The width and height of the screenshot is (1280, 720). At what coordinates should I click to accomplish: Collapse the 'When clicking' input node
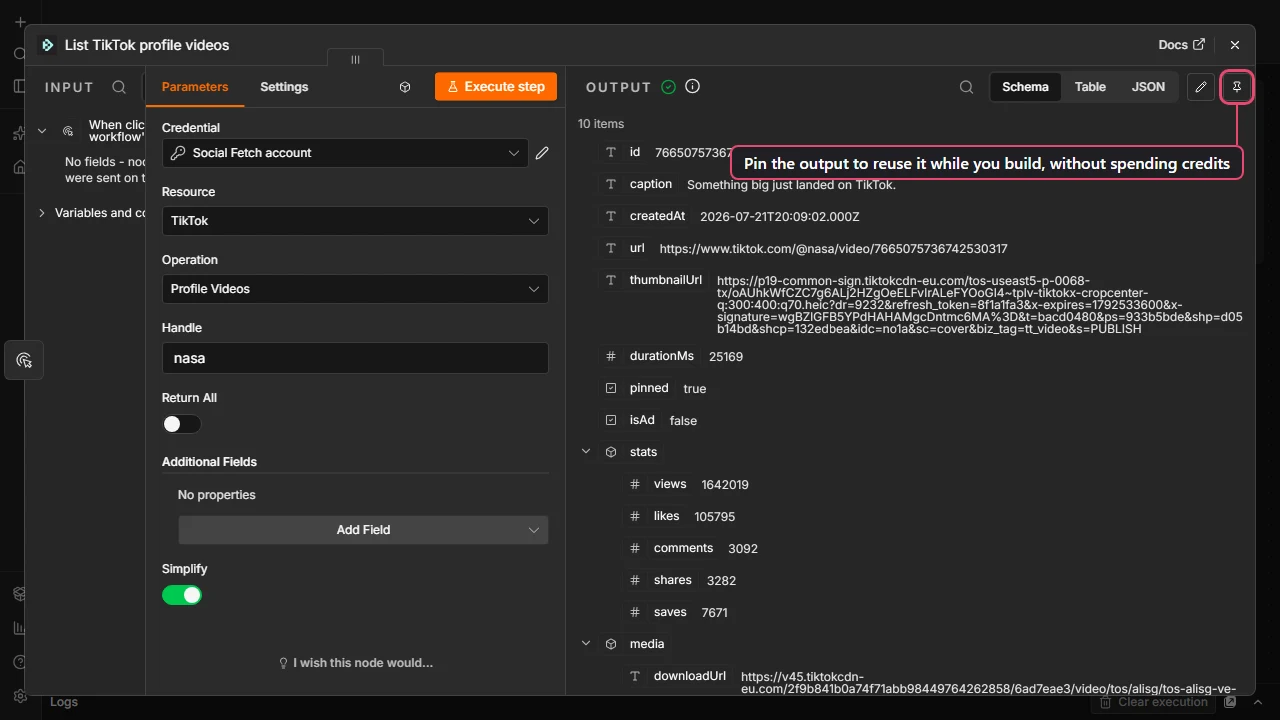pos(42,131)
